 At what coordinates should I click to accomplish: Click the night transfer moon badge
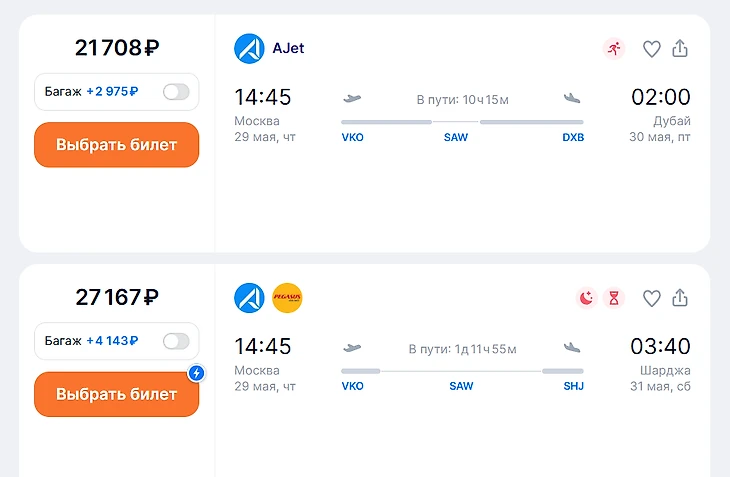587,298
